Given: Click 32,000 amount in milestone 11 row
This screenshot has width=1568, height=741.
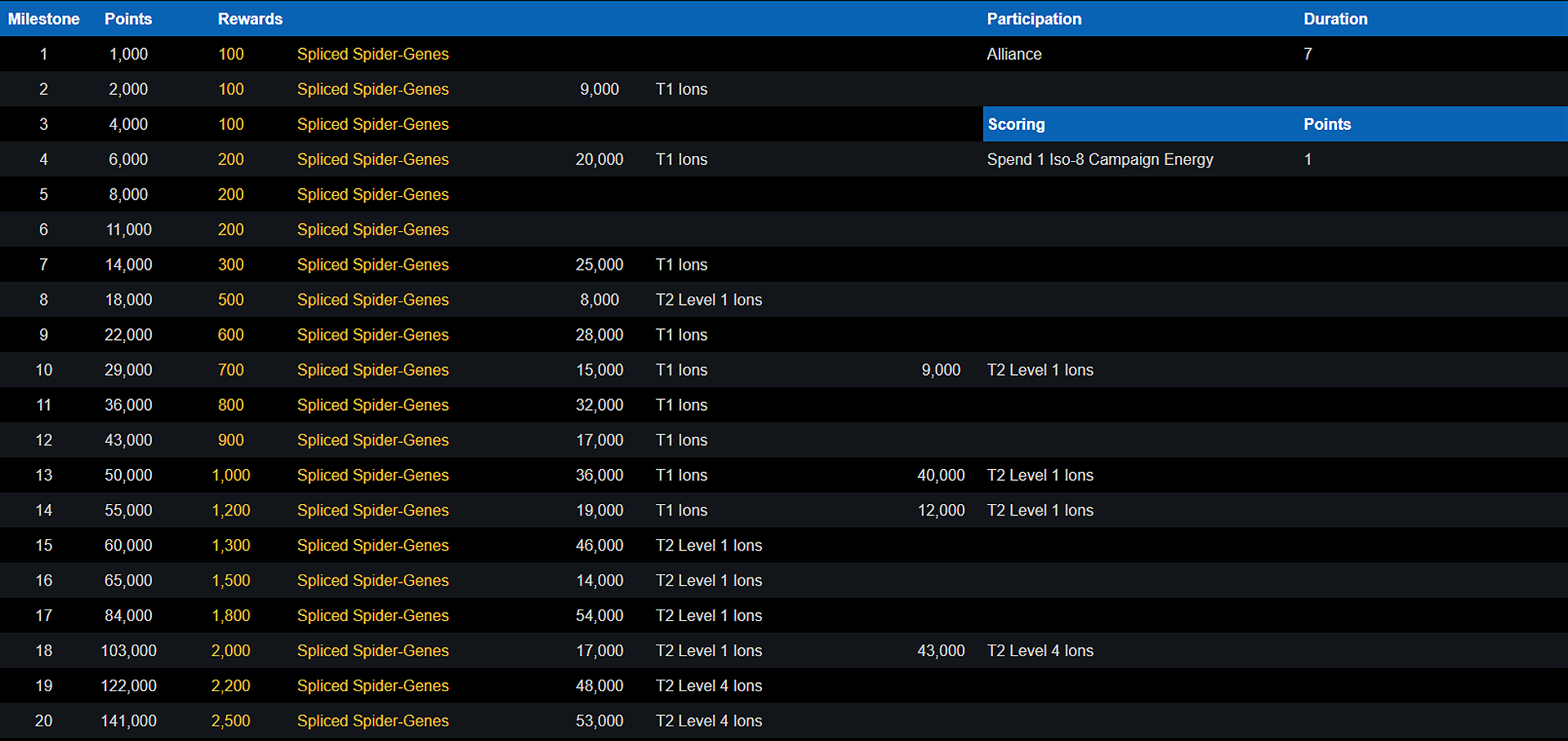Looking at the screenshot, I should [599, 405].
